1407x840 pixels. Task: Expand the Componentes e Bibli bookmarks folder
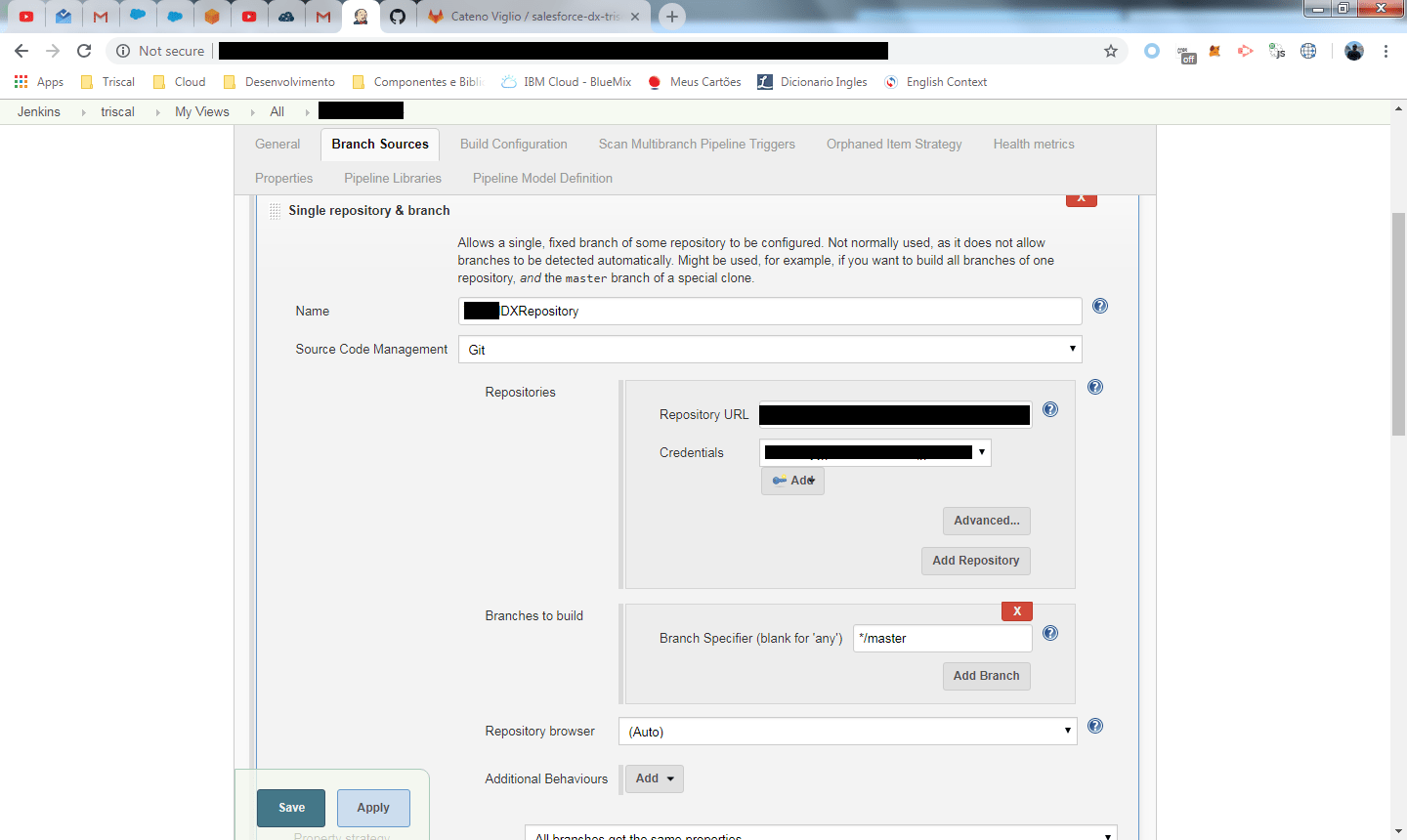417,82
